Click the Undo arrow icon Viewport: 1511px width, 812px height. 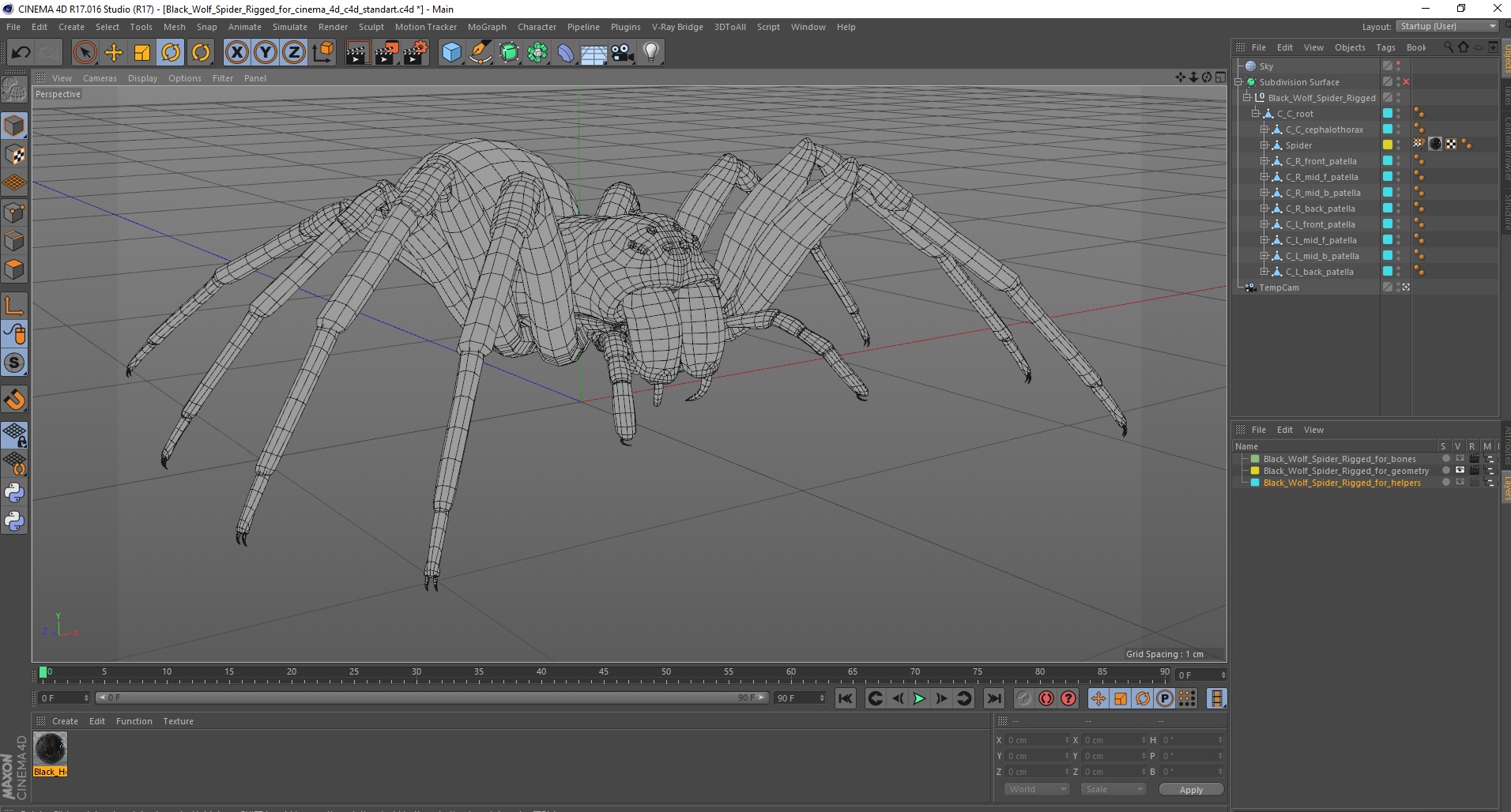(x=21, y=53)
